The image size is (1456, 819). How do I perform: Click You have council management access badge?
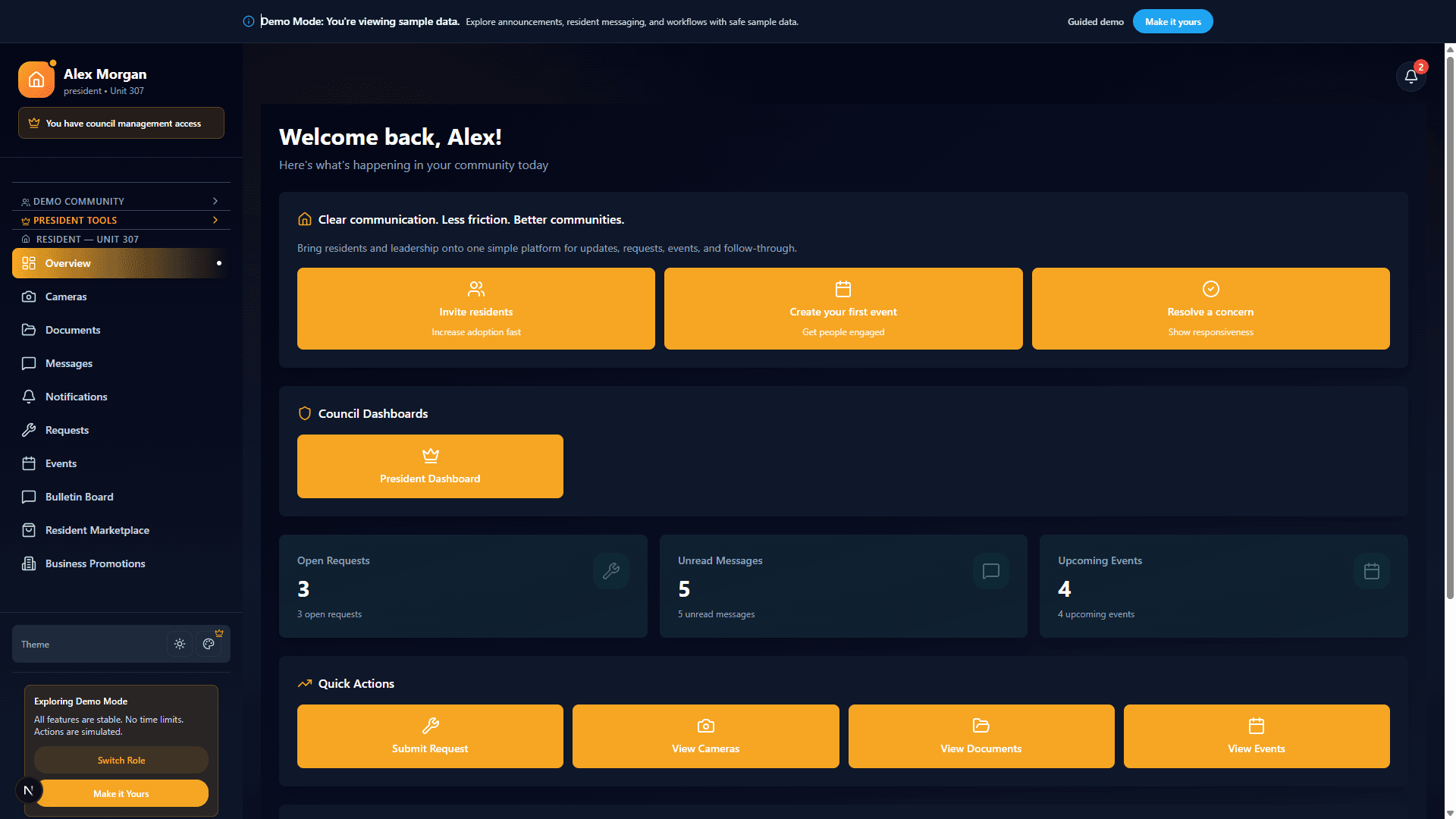pyautogui.click(x=121, y=123)
